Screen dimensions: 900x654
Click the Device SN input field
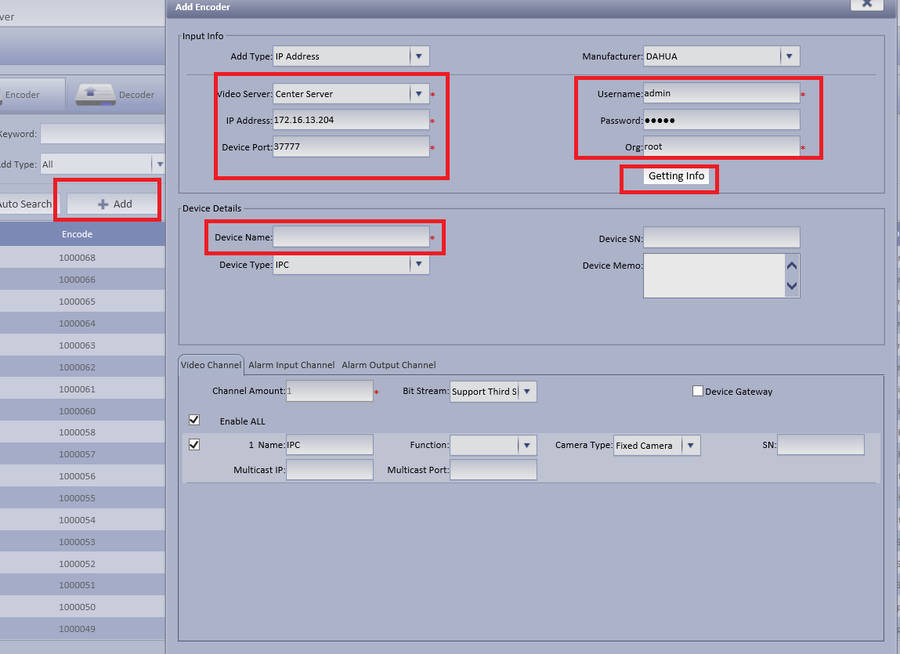tap(721, 237)
